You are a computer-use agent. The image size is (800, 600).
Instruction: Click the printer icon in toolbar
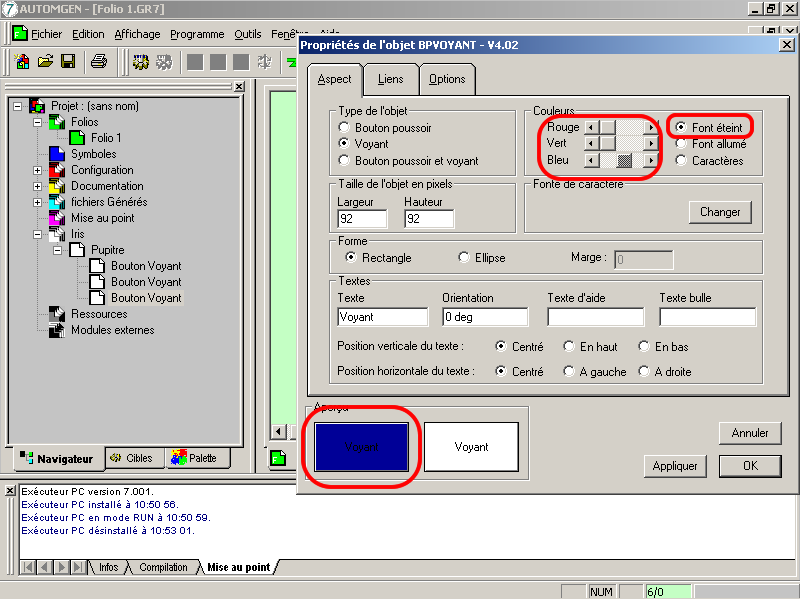98,62
